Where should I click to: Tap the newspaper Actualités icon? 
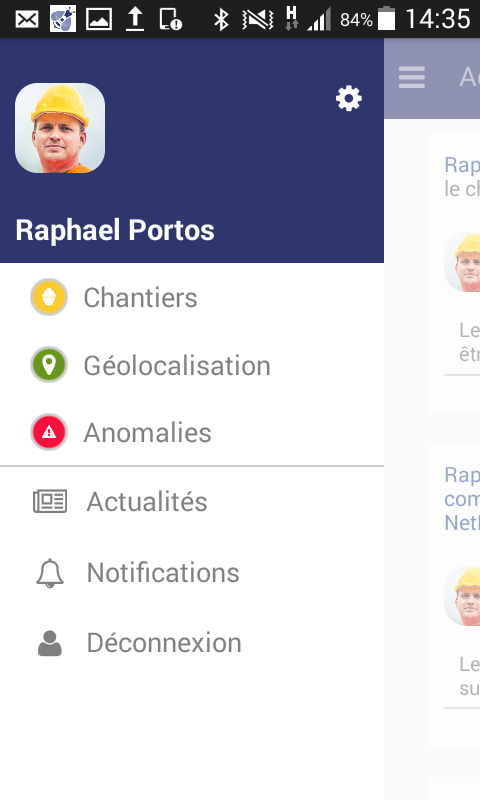tap(50, 501)
